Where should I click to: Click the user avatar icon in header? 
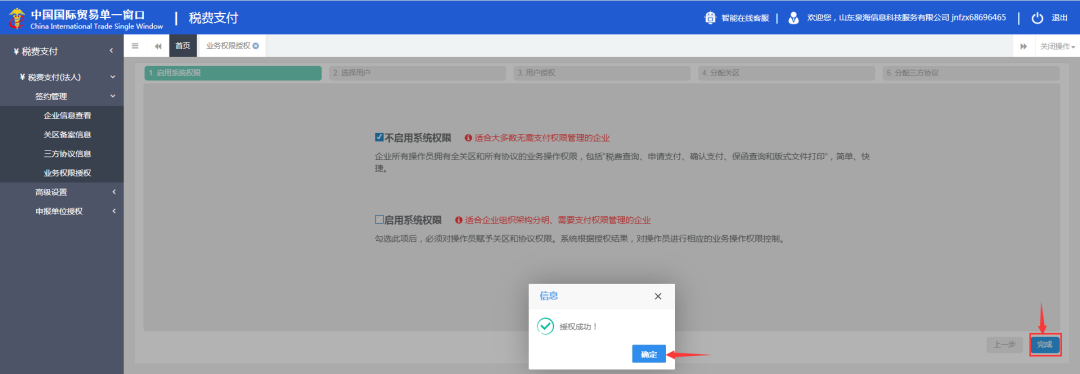tap(794, 18)
